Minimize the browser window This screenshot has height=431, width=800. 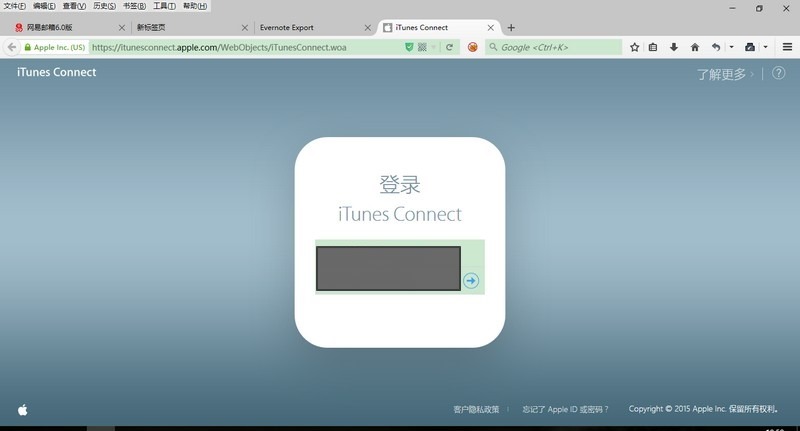pos(732,8)
